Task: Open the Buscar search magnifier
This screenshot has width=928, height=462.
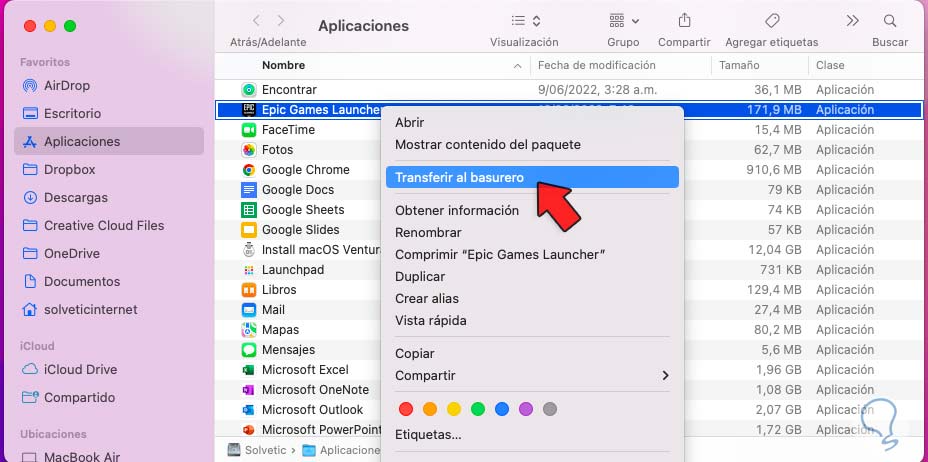Action: (890, 21)
